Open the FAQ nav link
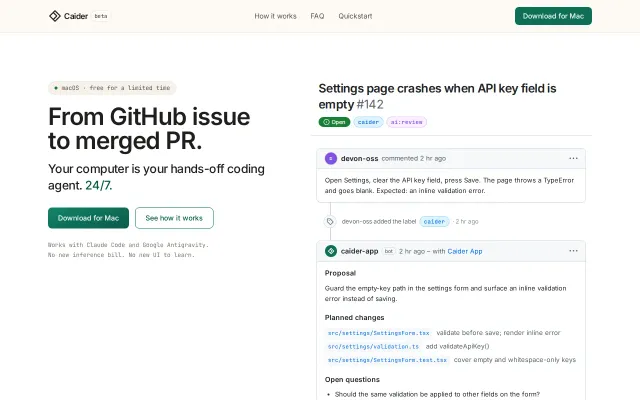The height and width of the screenshot is (400, 640). coord(317,16)
